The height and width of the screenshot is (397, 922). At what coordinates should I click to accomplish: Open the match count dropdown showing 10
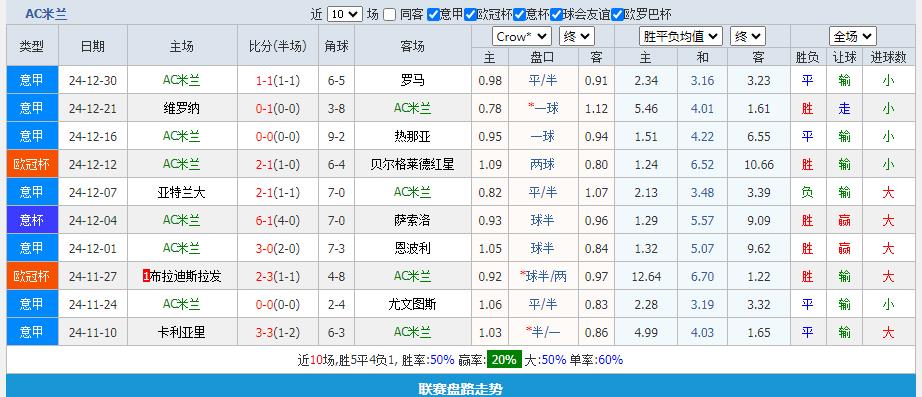click(345, 14)
